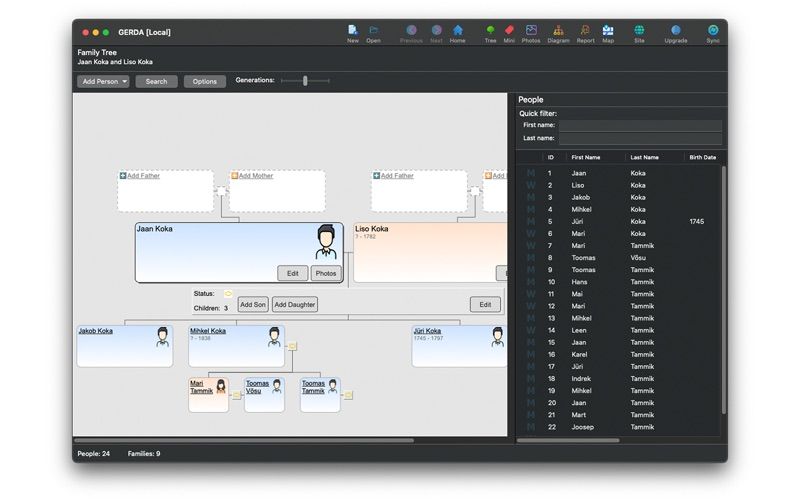Open Jakob Koka's name link
Viewport: 800px width, 500px height.
pos(95,331)
